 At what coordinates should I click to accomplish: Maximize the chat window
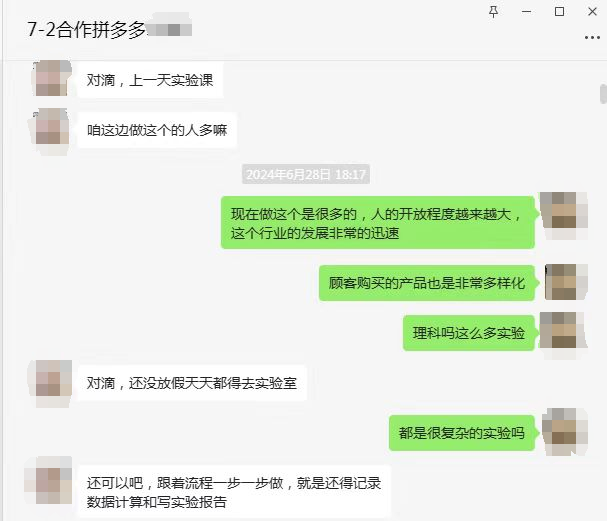pos(559,12)
